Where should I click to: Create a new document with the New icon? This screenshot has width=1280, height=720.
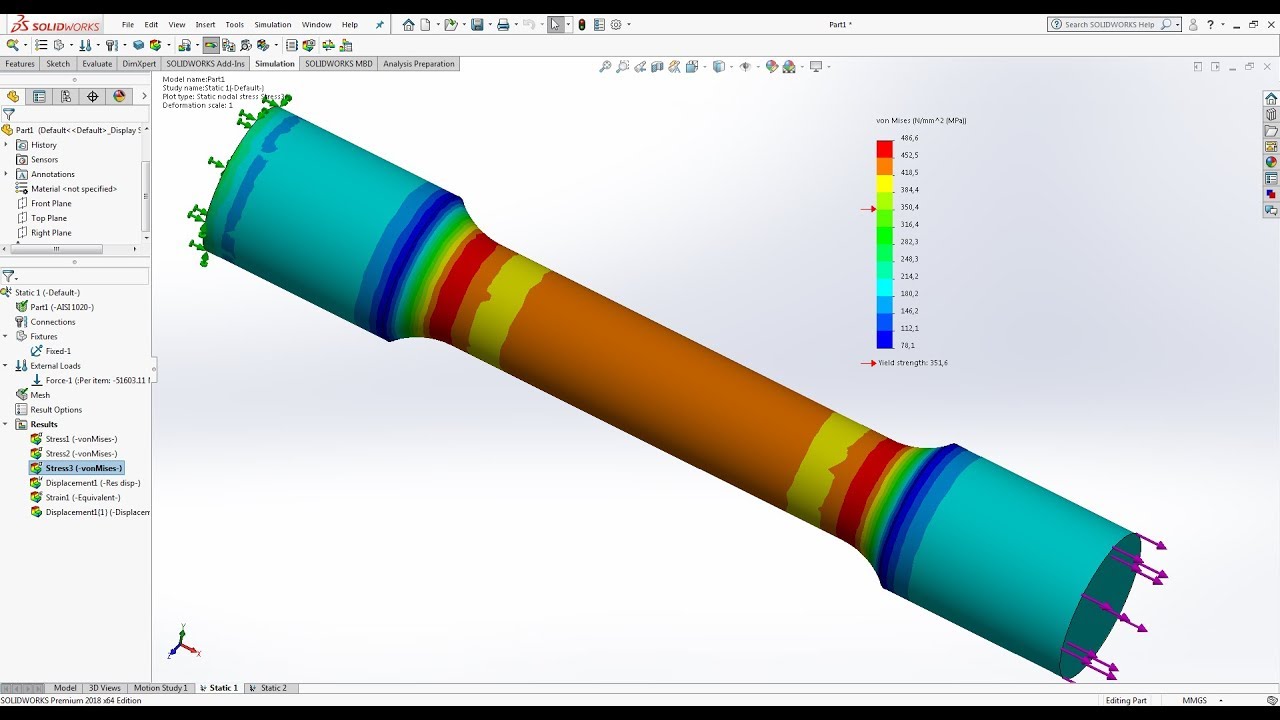[426, 24]
